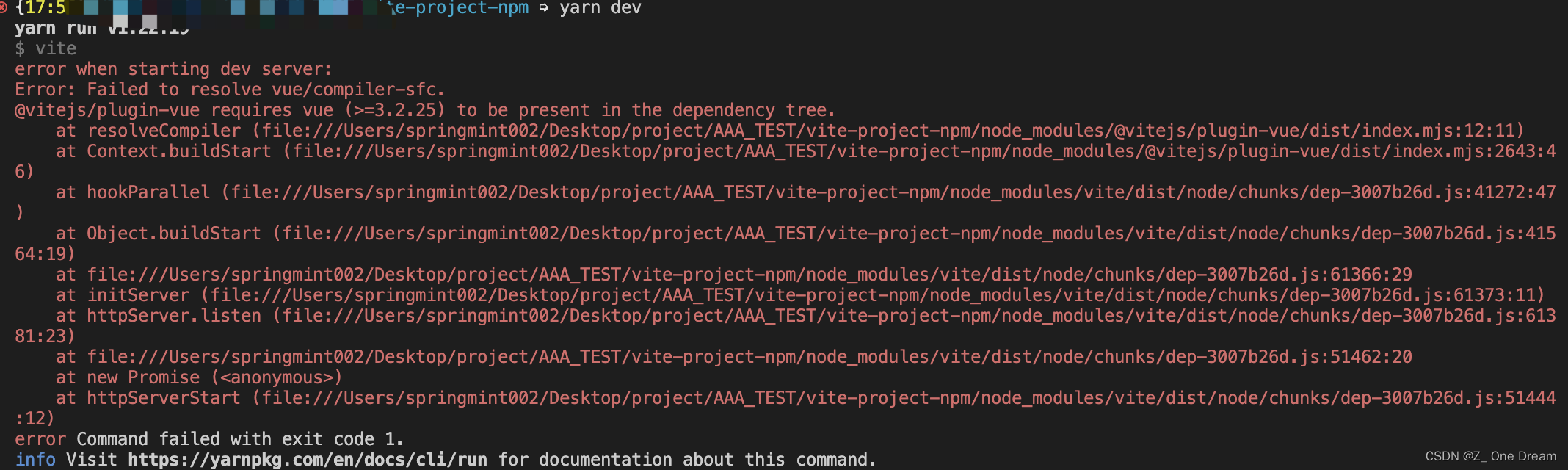Open the Context.buildStart index.mjs file path
The image size is (1568, 470).
pyautogui.click(x=923, y=151)
